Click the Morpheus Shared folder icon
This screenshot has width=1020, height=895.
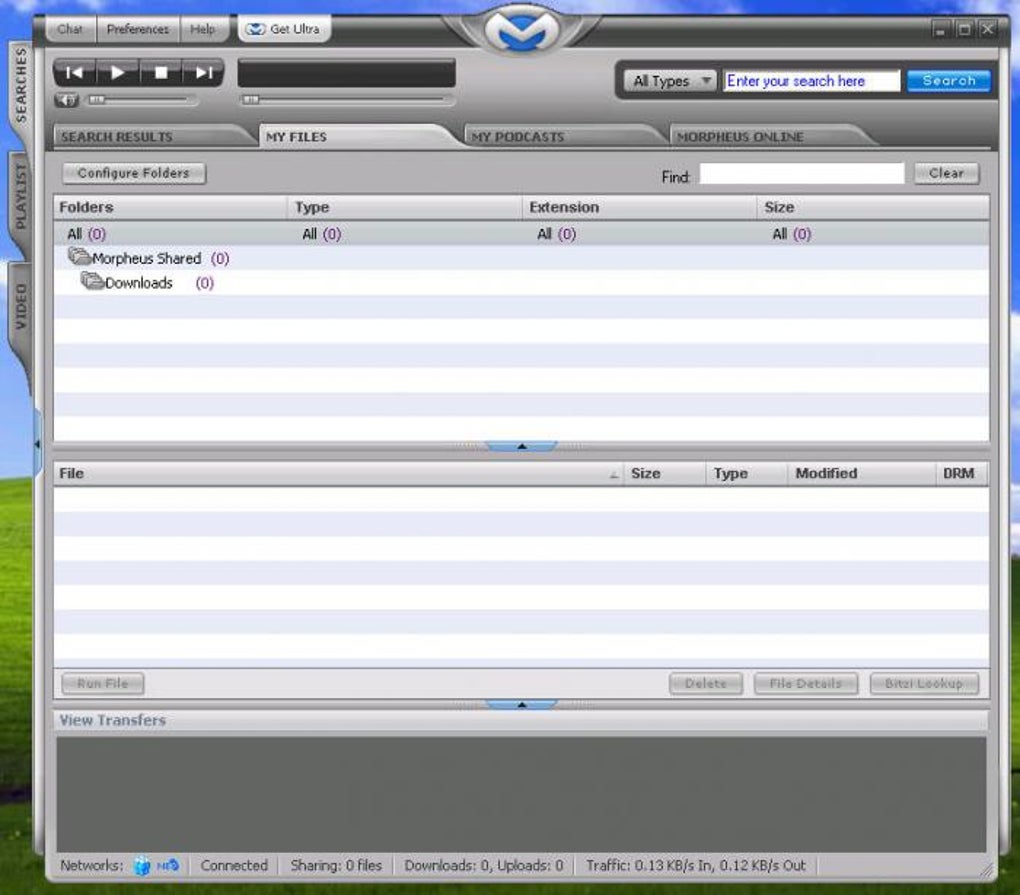point(79,256)
